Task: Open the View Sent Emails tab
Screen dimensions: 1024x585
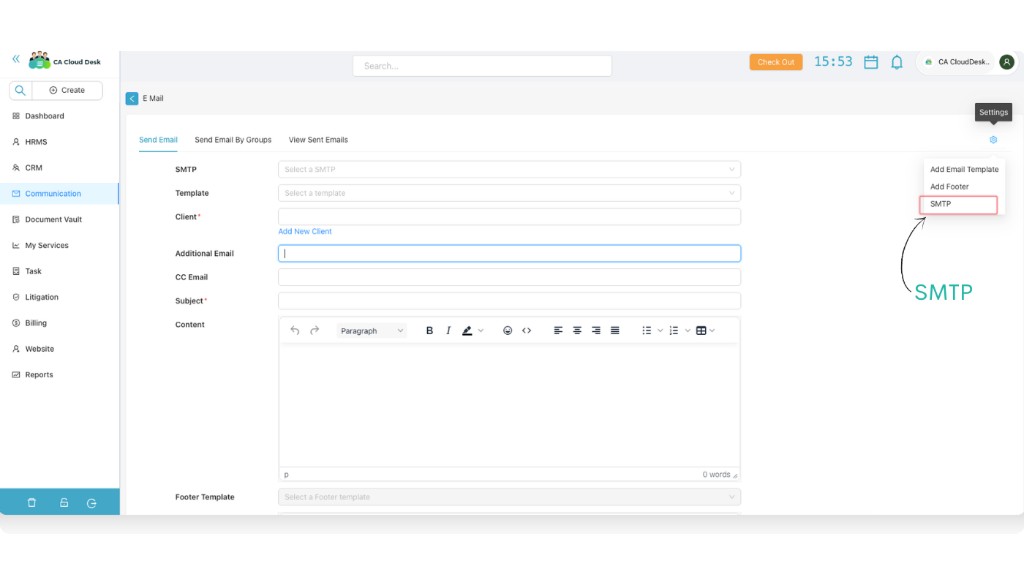Action: pos(318,140)
